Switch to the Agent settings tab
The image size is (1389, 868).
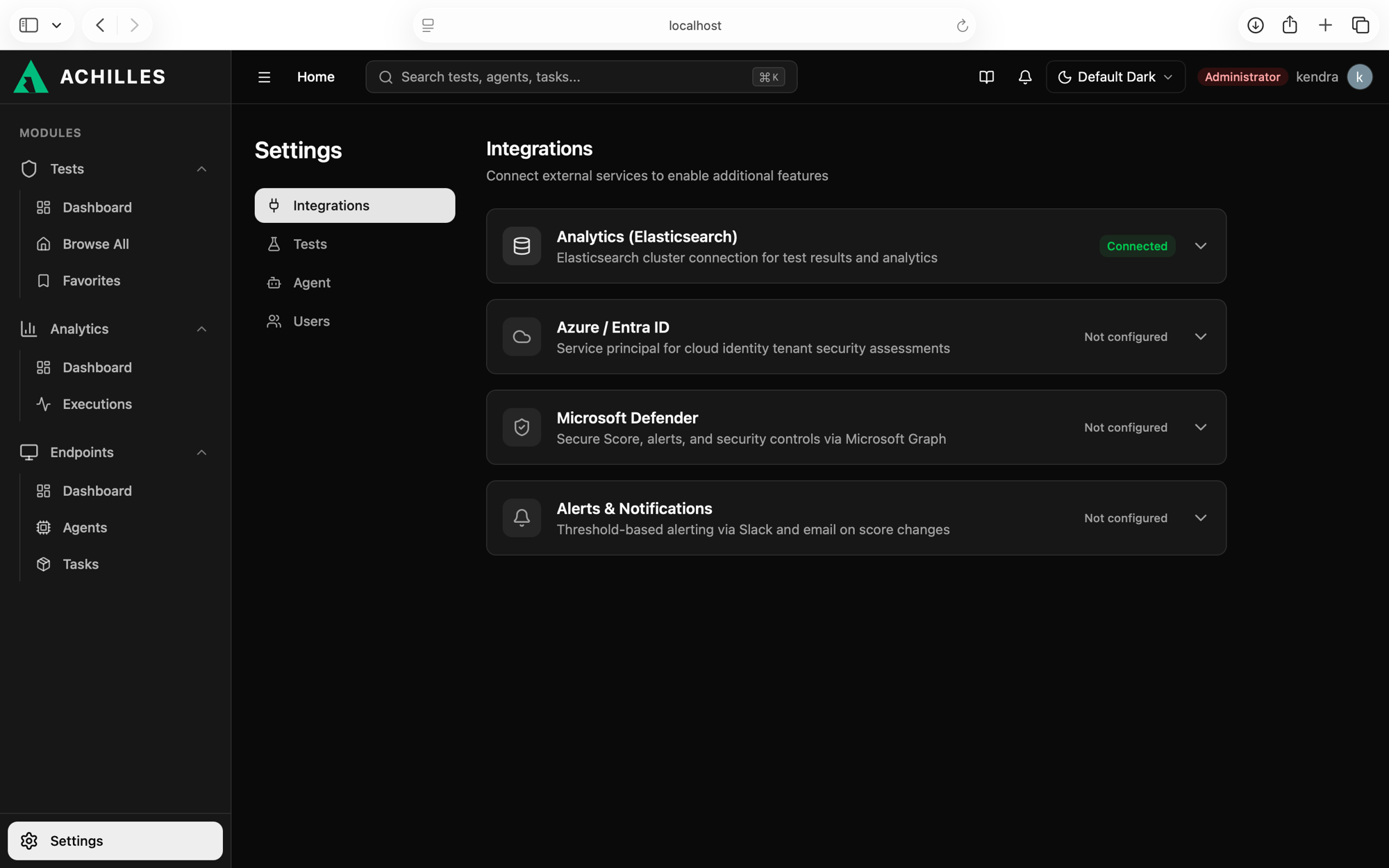coord(355,283)
